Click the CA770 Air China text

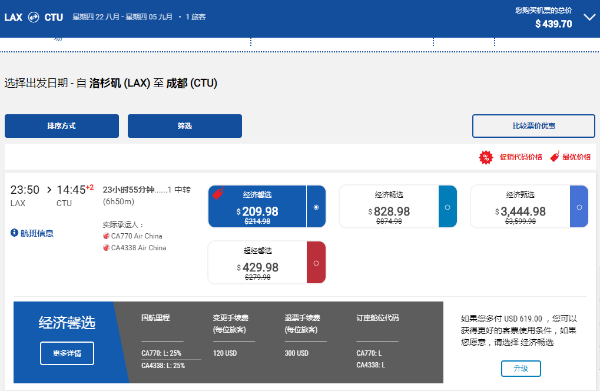coord(137,236)
